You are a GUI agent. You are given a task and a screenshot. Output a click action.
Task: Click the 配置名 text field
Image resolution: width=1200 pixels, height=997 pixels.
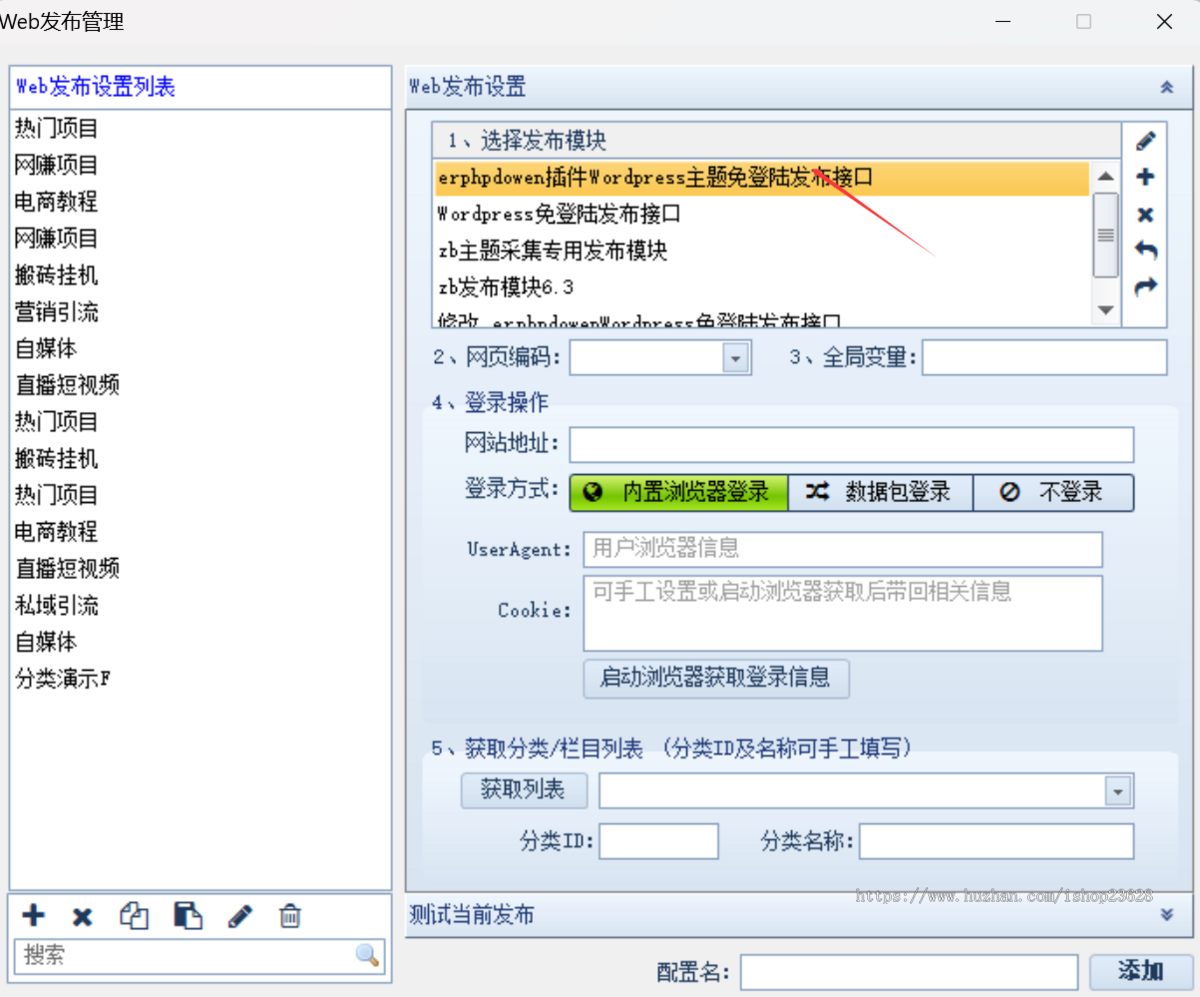pyautogui.click(x=909, y=972)
